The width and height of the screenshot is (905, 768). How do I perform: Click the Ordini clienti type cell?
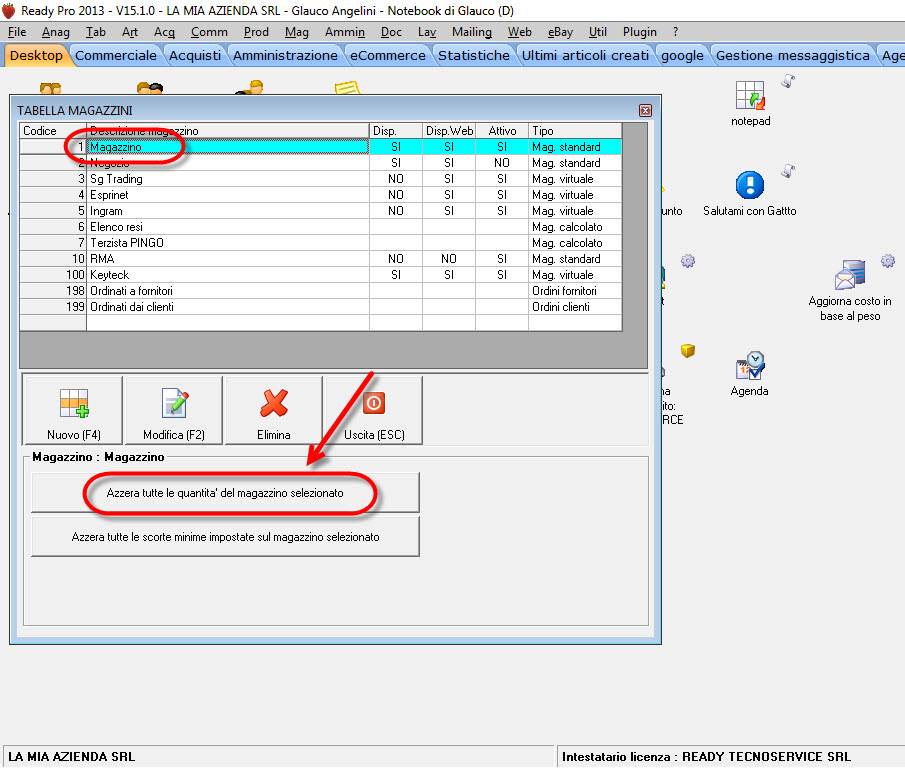575,307
